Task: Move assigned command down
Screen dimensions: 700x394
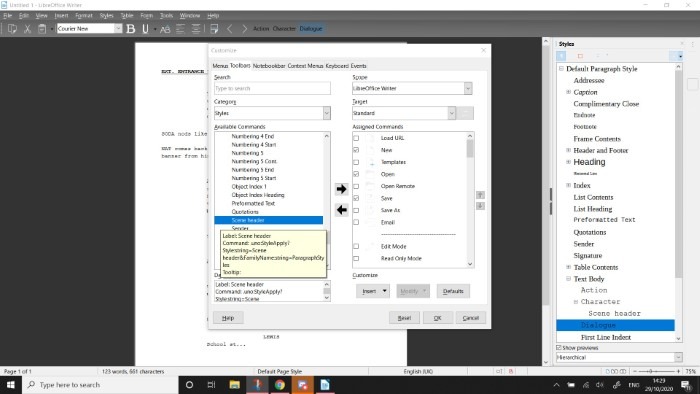Action: pyautogui.click(x=480, y=206)
